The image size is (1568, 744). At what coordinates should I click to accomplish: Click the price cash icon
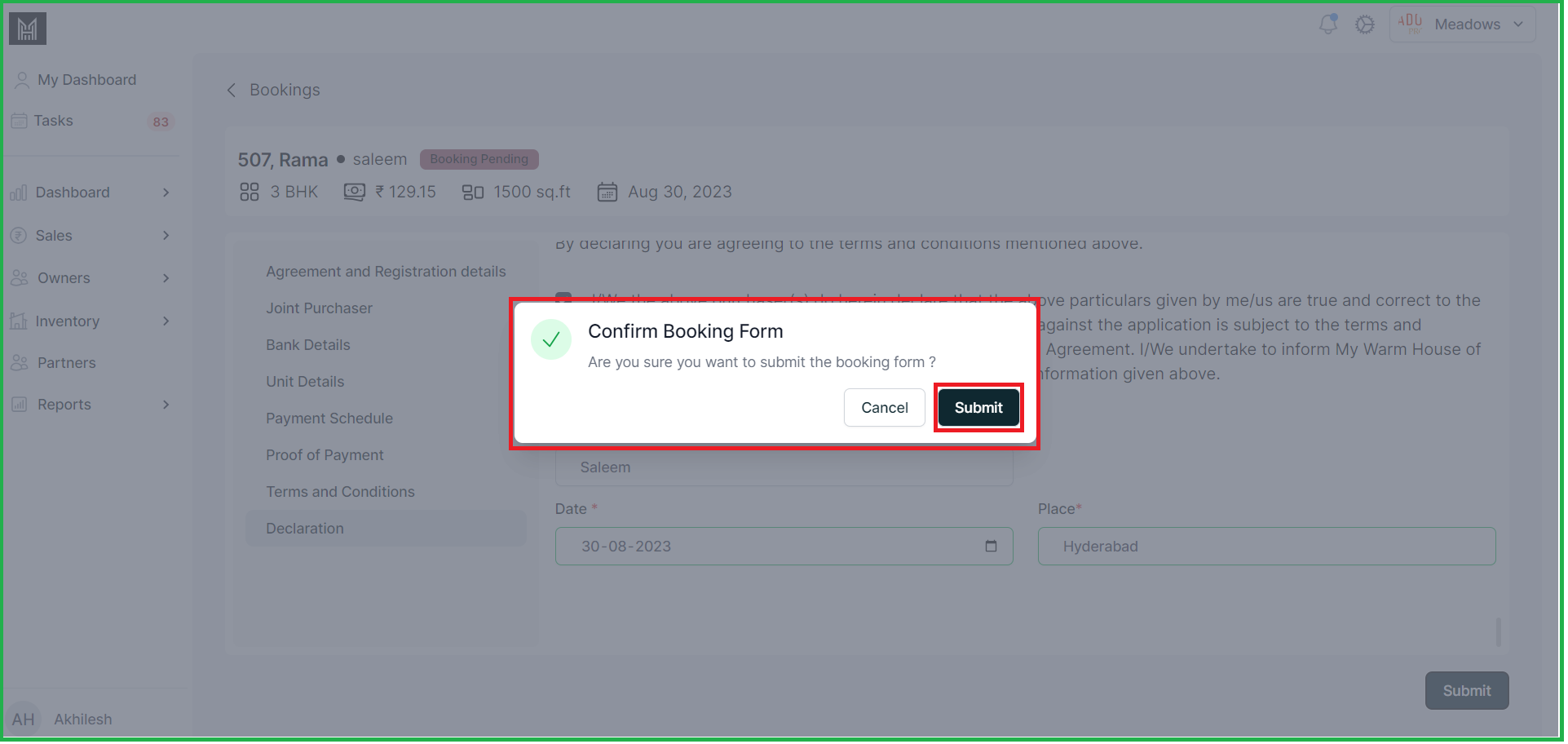coord(354,192)
